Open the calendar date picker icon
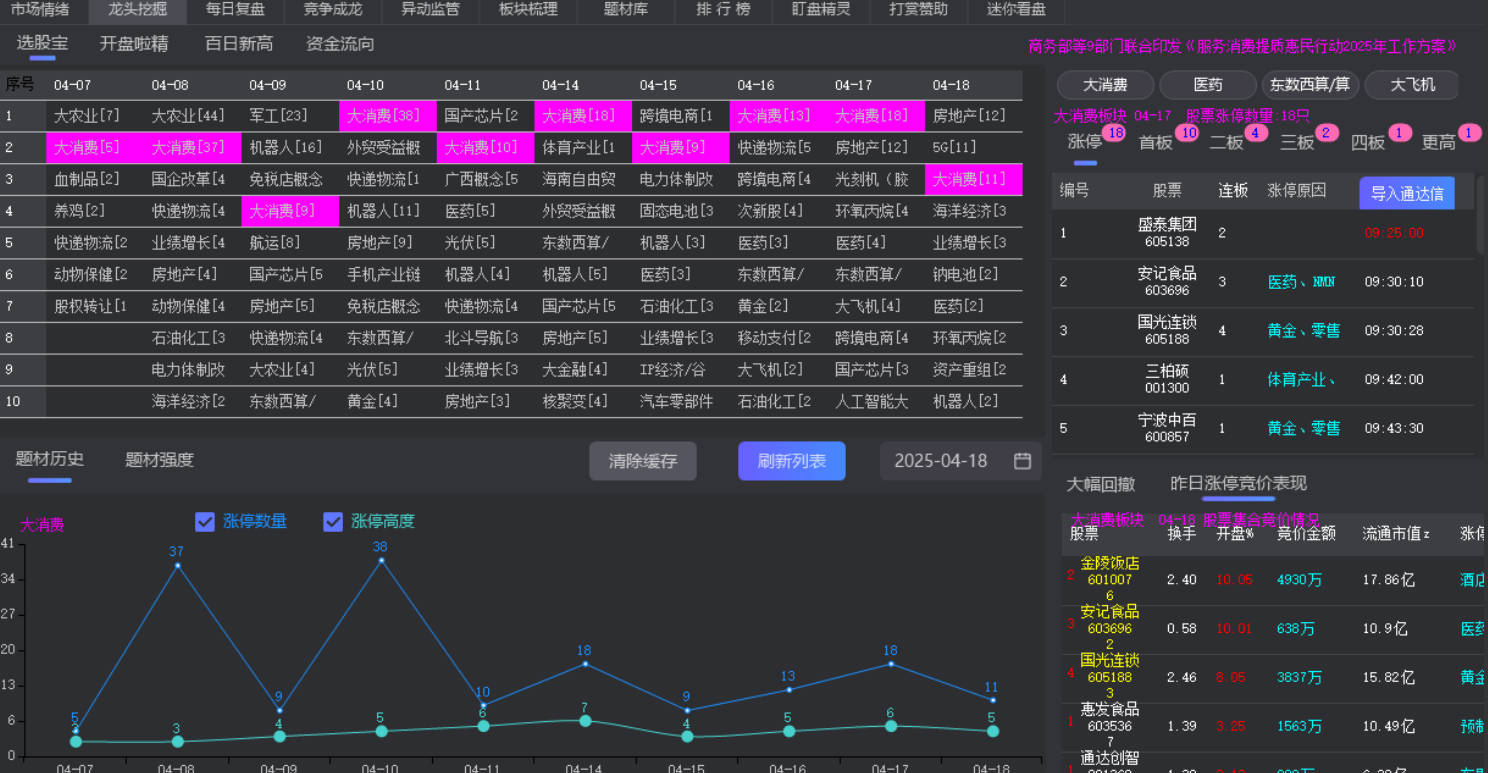Image resolution: width=1488 pixels, height=773 pixels. 1022,461
